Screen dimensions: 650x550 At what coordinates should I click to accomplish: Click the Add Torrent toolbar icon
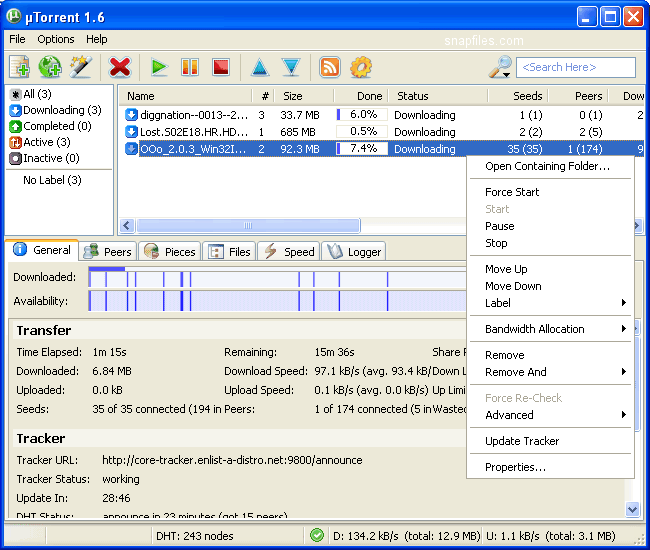coord(19,67)
